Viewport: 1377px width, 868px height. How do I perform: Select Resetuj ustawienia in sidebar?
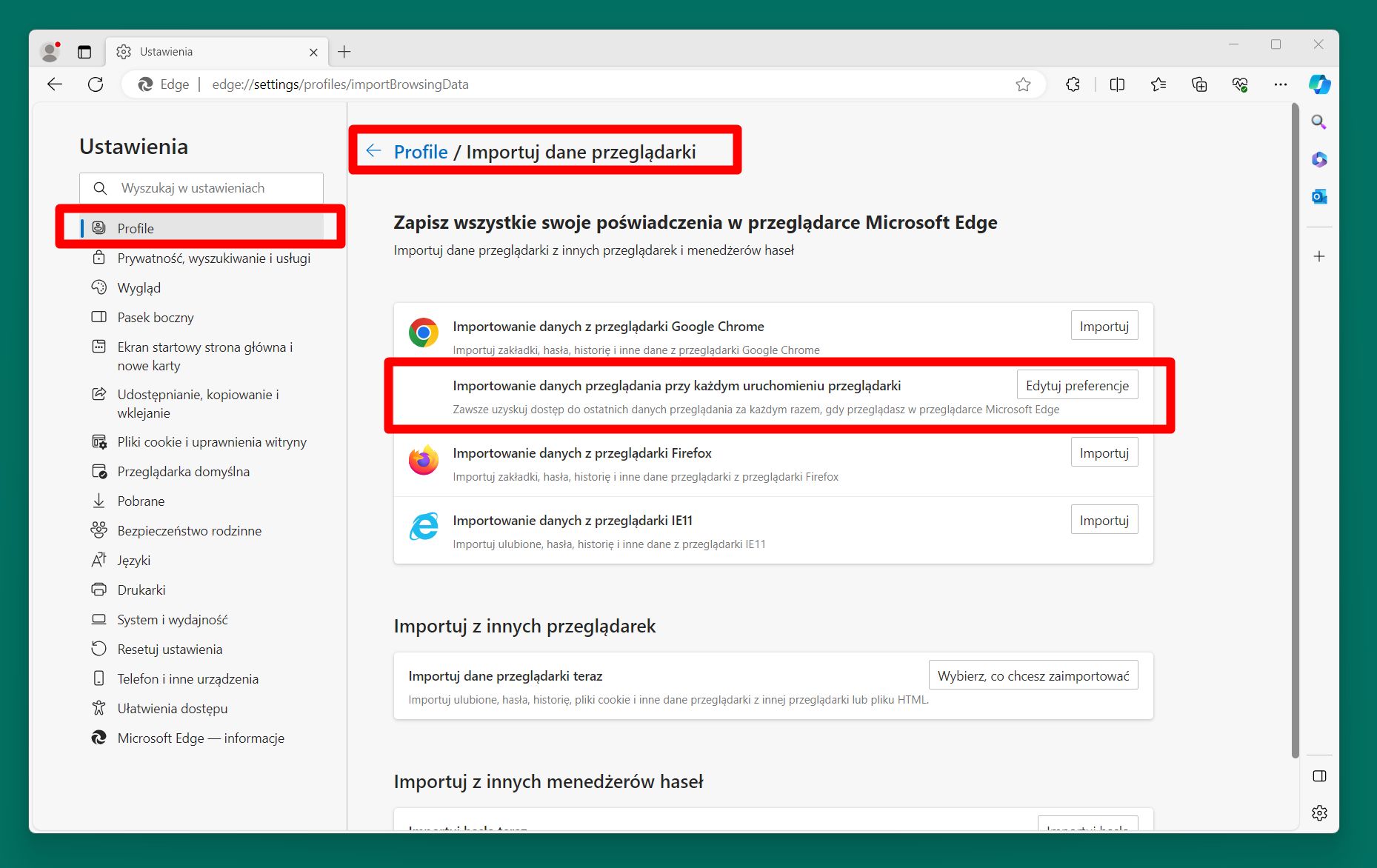169,649
